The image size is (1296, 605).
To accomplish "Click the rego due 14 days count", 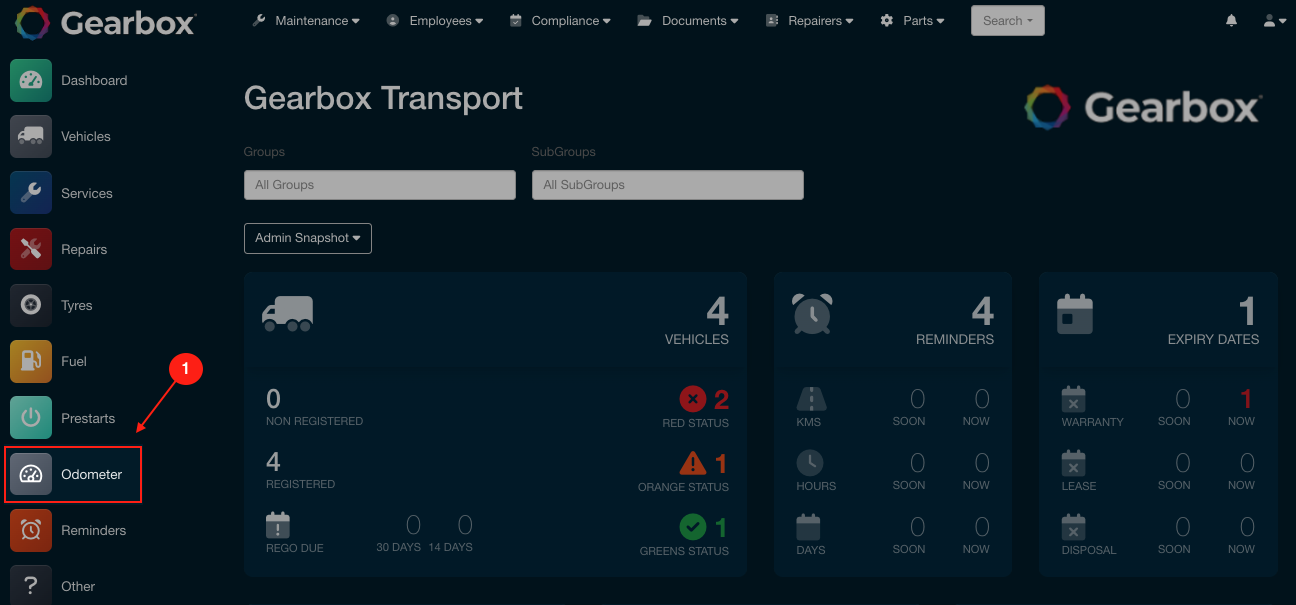I will pyautogui.click(x=465, y=525).
